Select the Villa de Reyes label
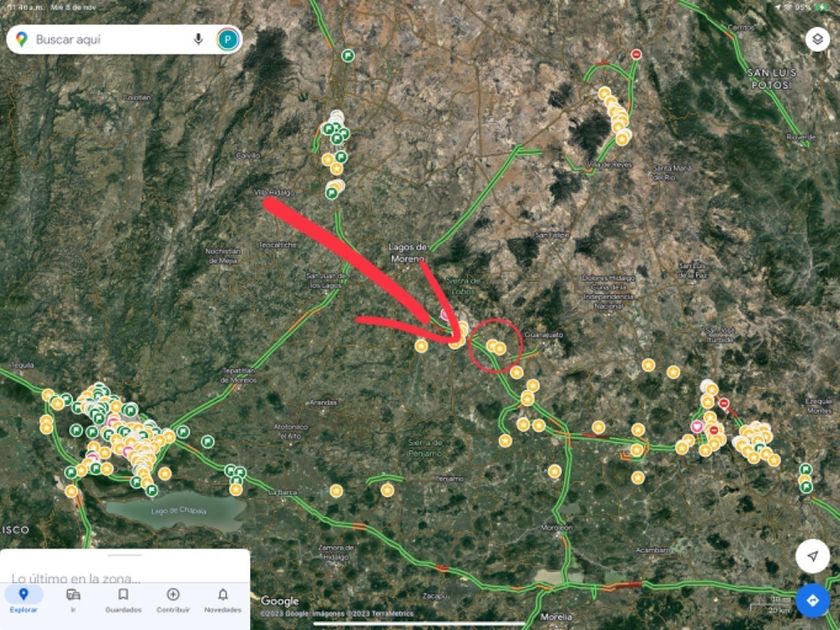 (610, 165)
